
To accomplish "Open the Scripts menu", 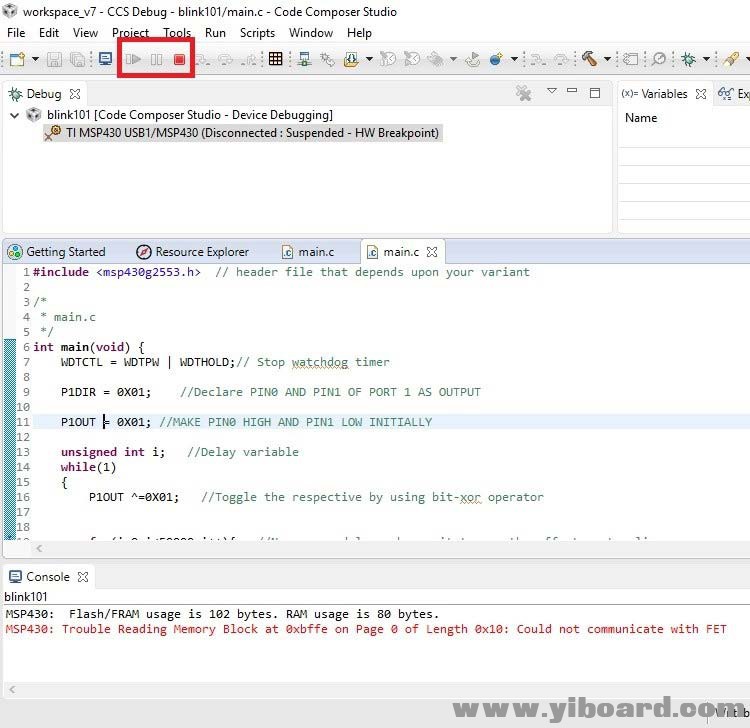I will tap(257, 33).
